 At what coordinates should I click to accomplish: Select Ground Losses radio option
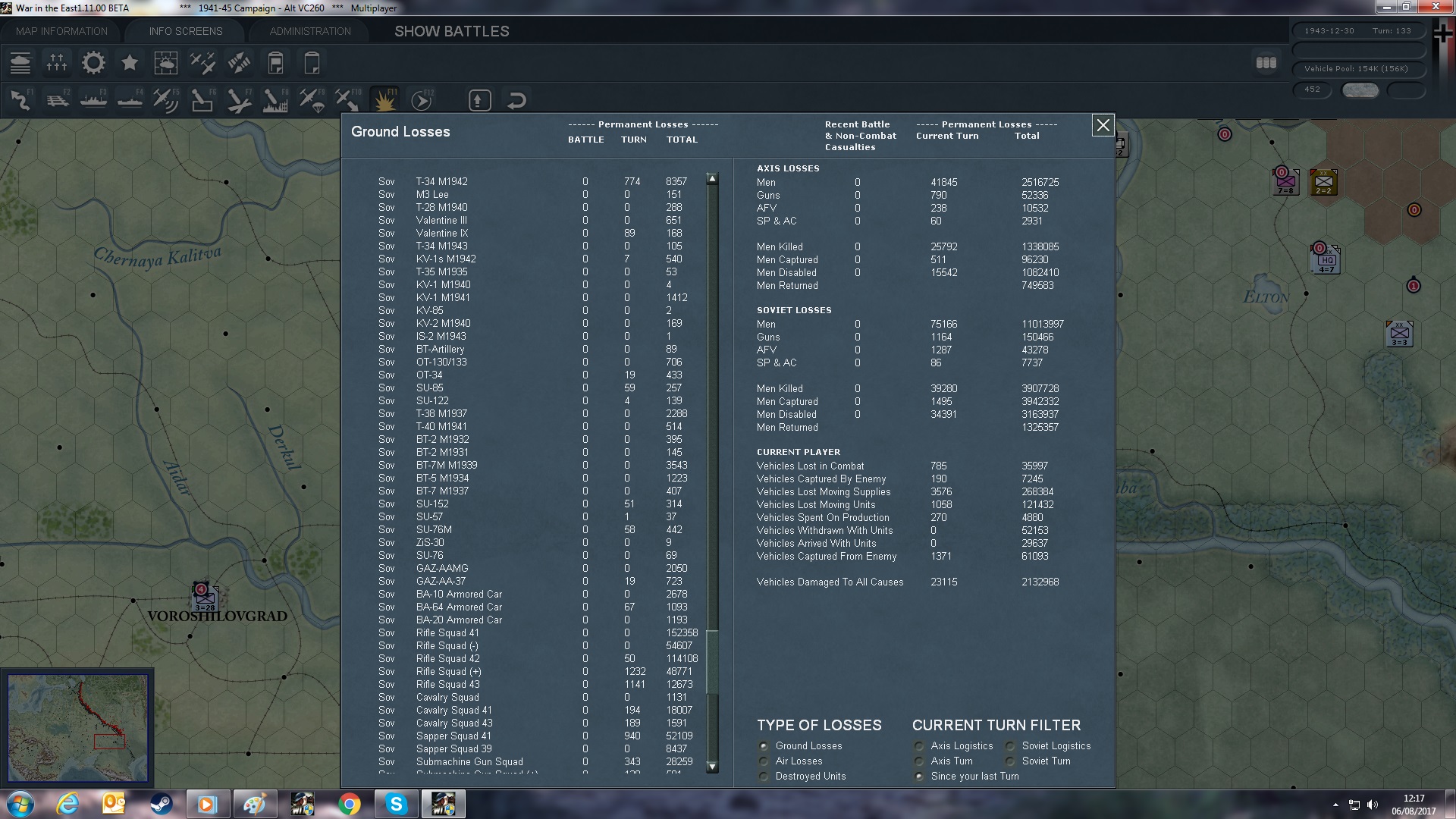[x=764, y=745]
